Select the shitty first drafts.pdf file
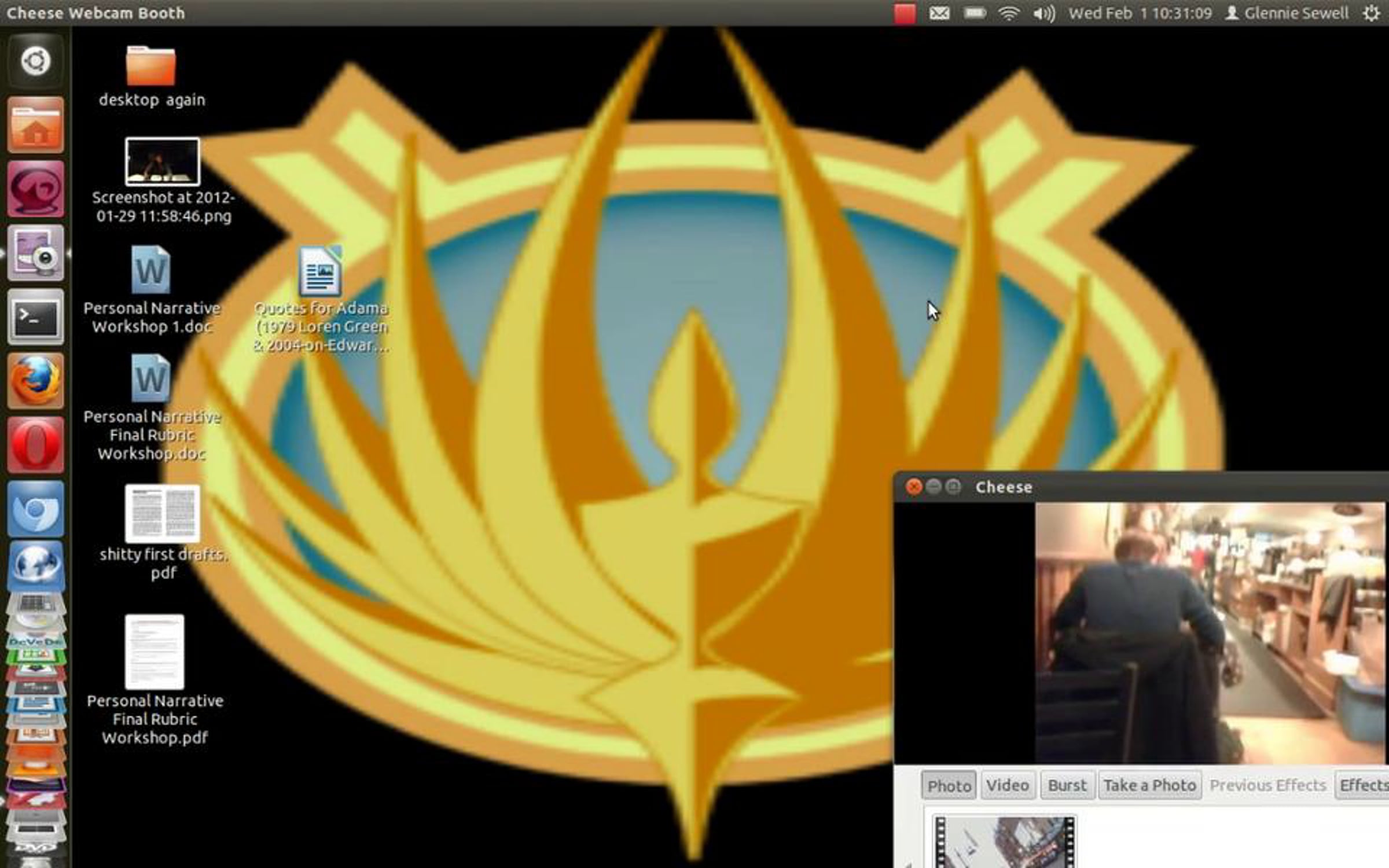This screenshot has width=1389, height=868. coord(163,514)
